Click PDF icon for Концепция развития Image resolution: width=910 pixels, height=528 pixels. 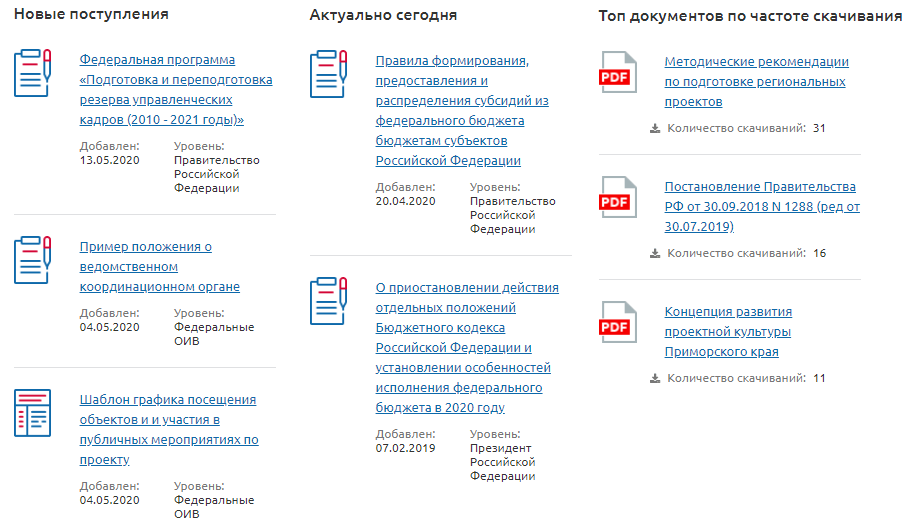[x=616, y=323]
